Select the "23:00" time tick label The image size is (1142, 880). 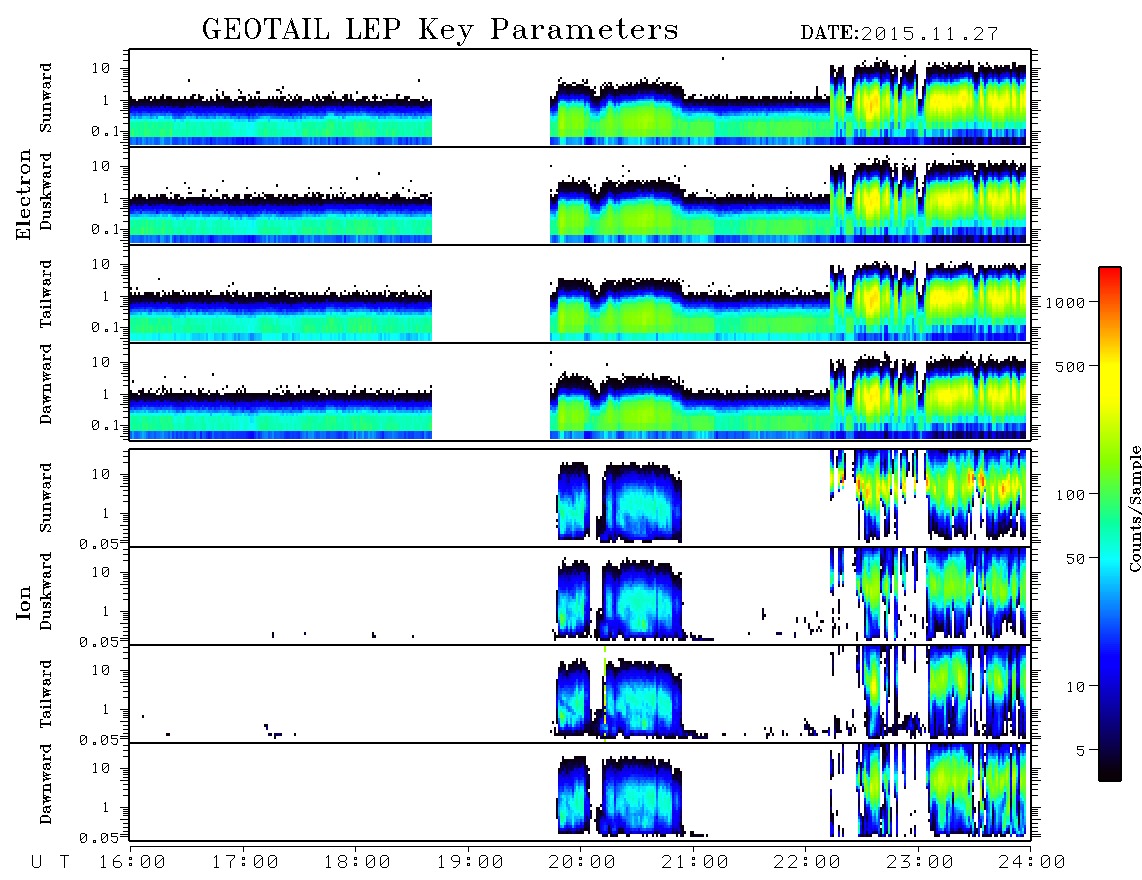[921, 863]
